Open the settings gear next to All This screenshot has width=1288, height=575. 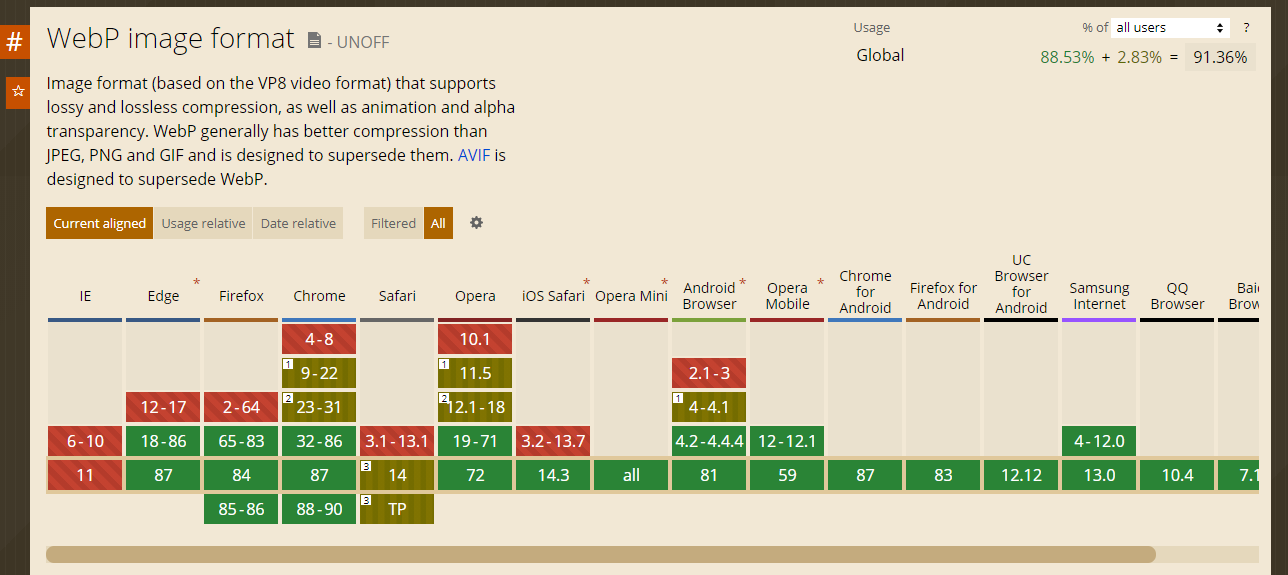(x=476, y=223)
